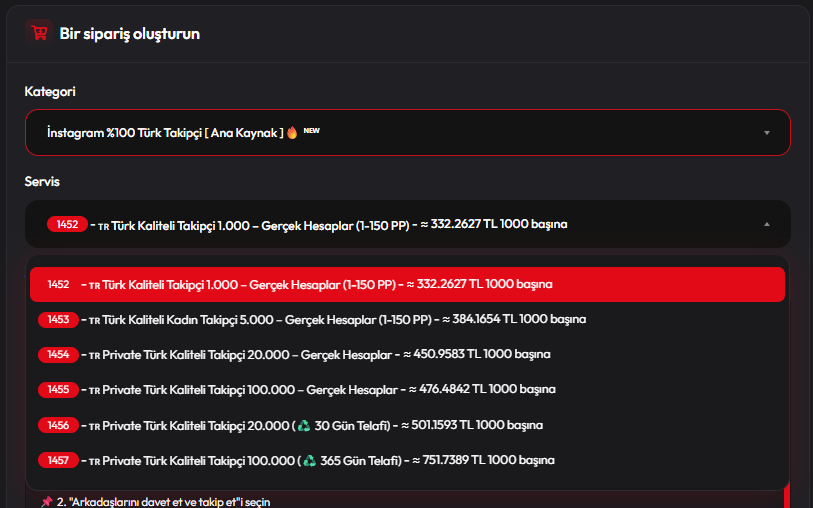Click the selected Servis combo box
Image resolution: width=813 pixels, height=508 pixels.
400,224
